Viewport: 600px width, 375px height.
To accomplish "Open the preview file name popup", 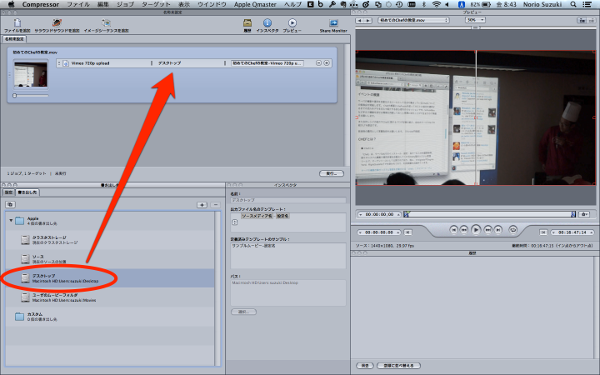I will pos(413,20).
